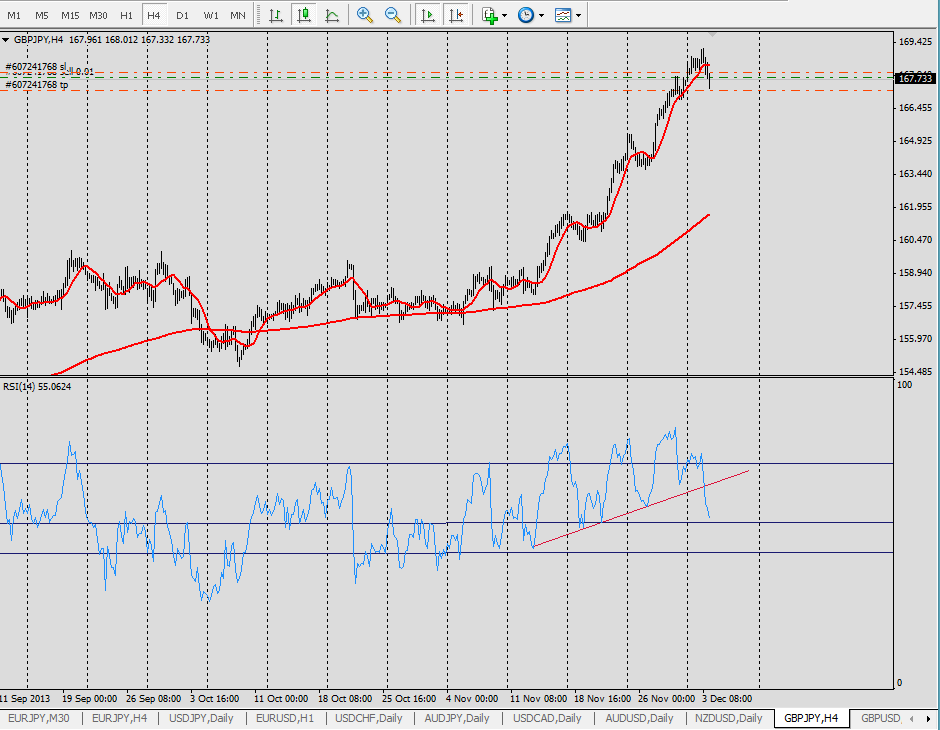The image size is (940, 730).
Task: Select candlestick chart display icon
Action: point(304,15)
